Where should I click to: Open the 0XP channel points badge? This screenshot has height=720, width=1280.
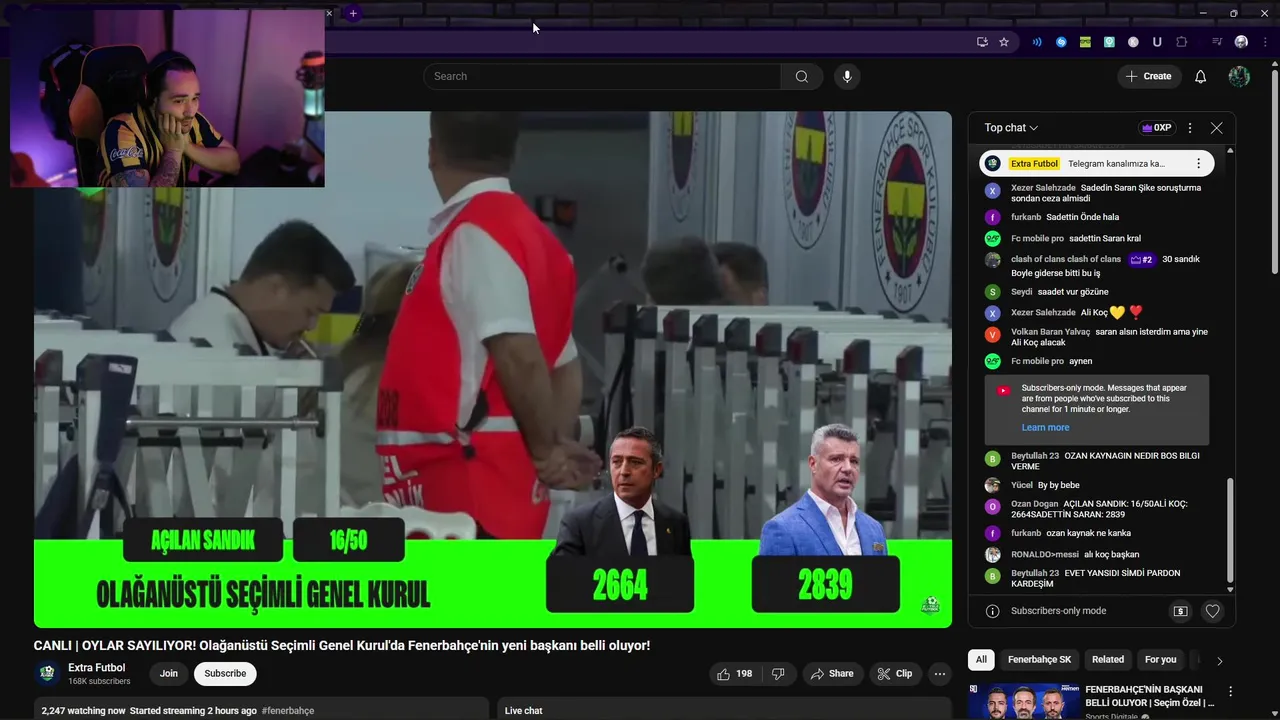(x=1157, y=128)
